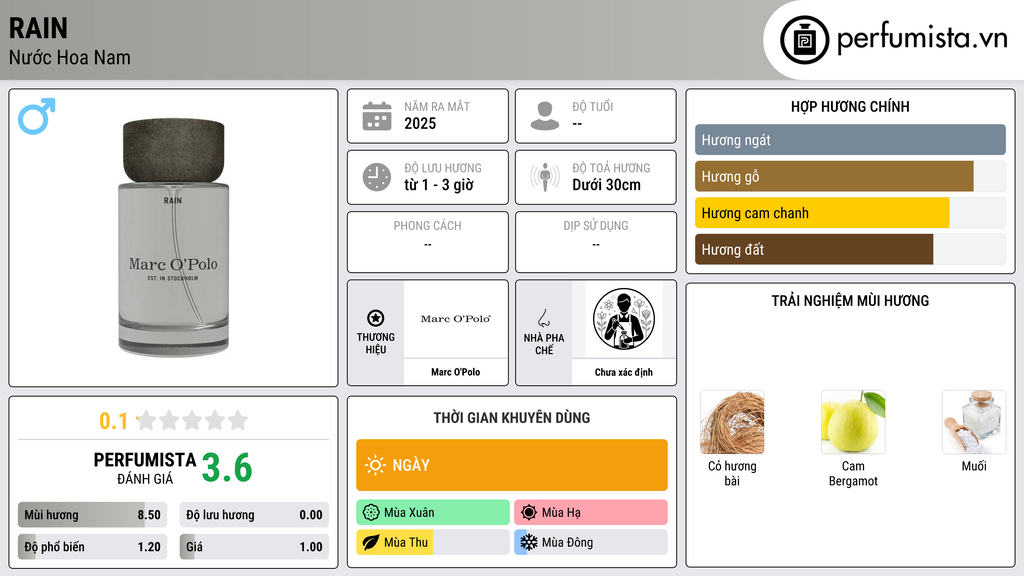Click the Độ lưu hương 0.00 score bar
This screenshot has width=1024, height=576.
coord(254,515)
